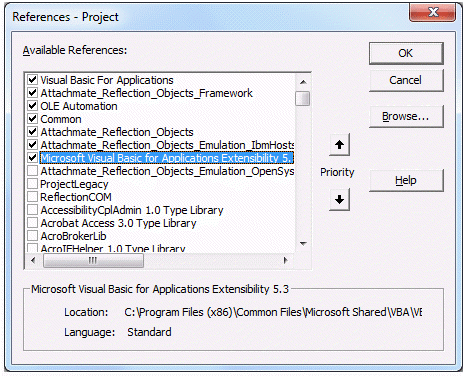Click the Location path text
The image size is (463, 376).
[x=273, y=312]
